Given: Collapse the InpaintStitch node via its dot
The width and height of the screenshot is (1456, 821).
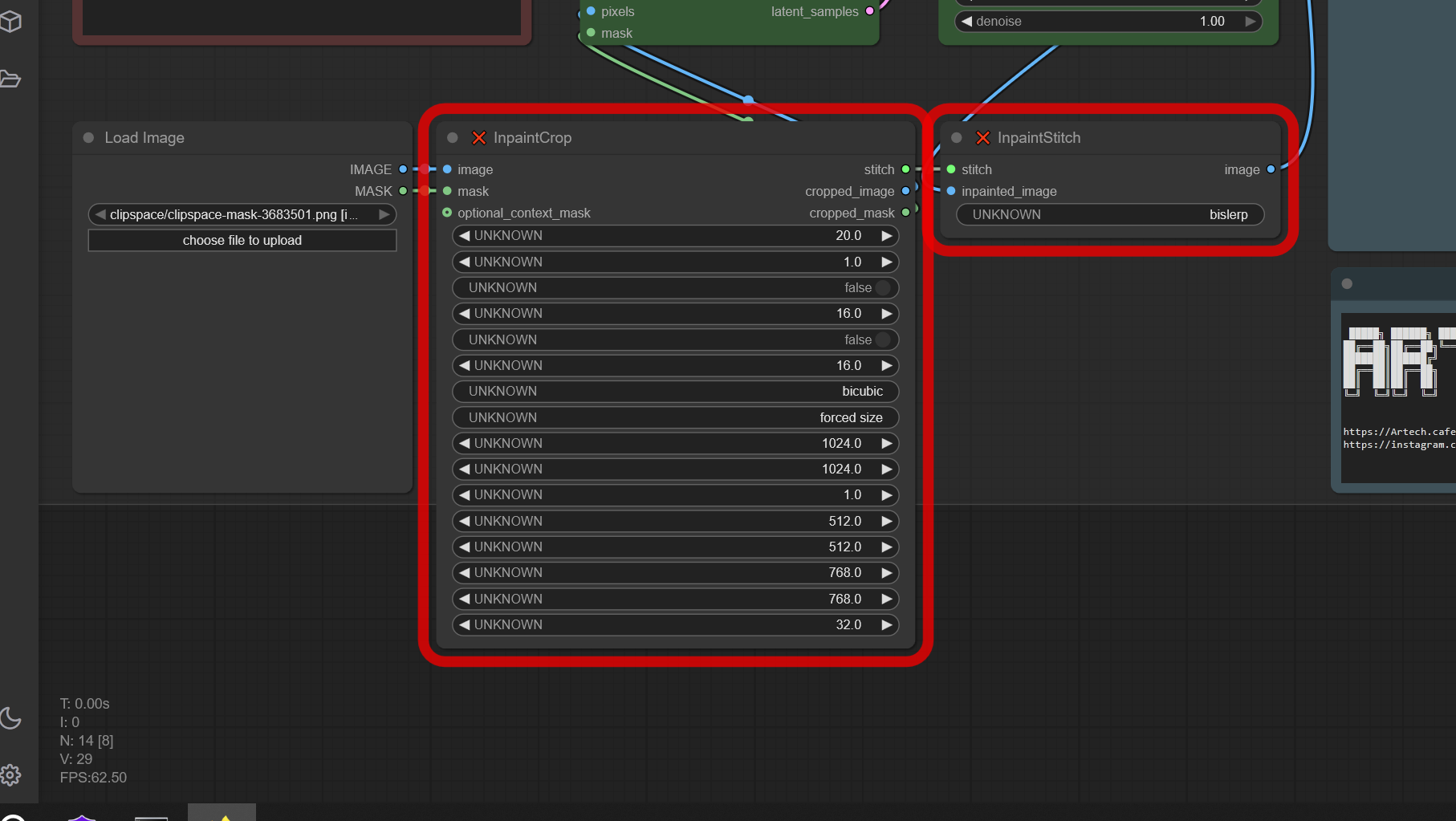Looking at the screenshot, I should [956, 138].
